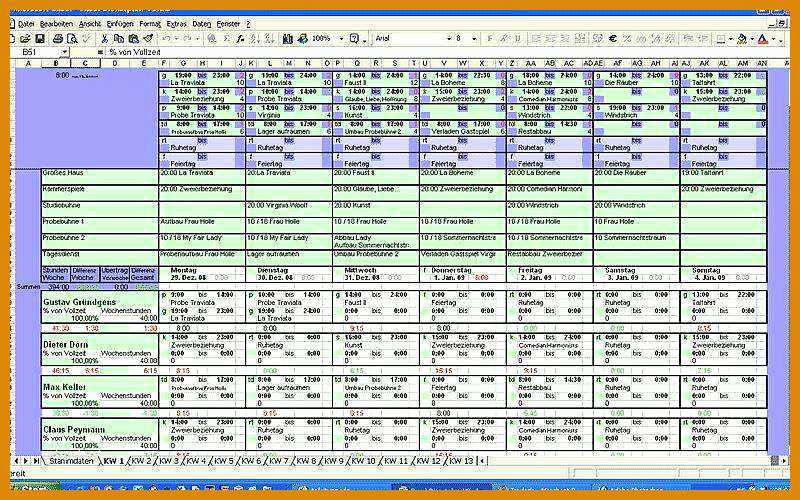
Task: Select the Tagesdienst row label
Action: coord(100,258)
